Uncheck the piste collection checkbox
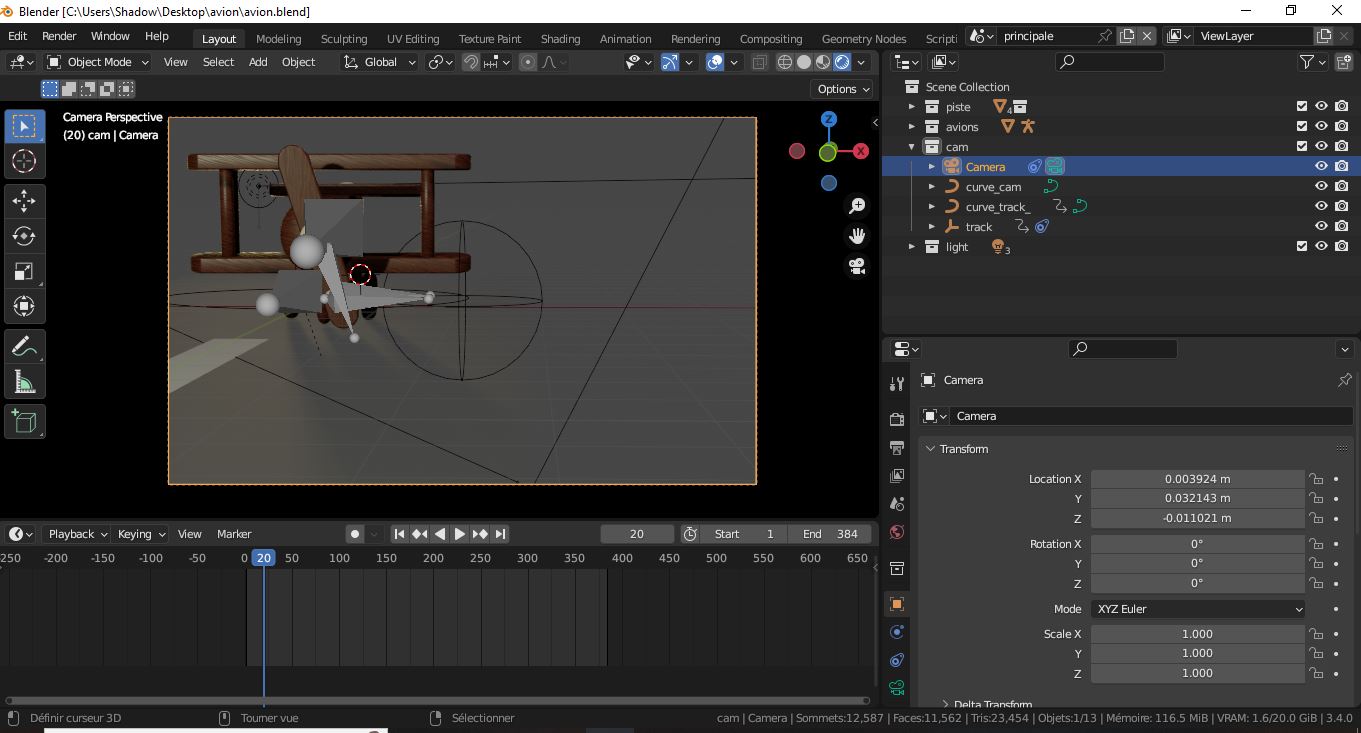Image resolution: width=1361 pixels, height=733 pixels. [1301, 107]
